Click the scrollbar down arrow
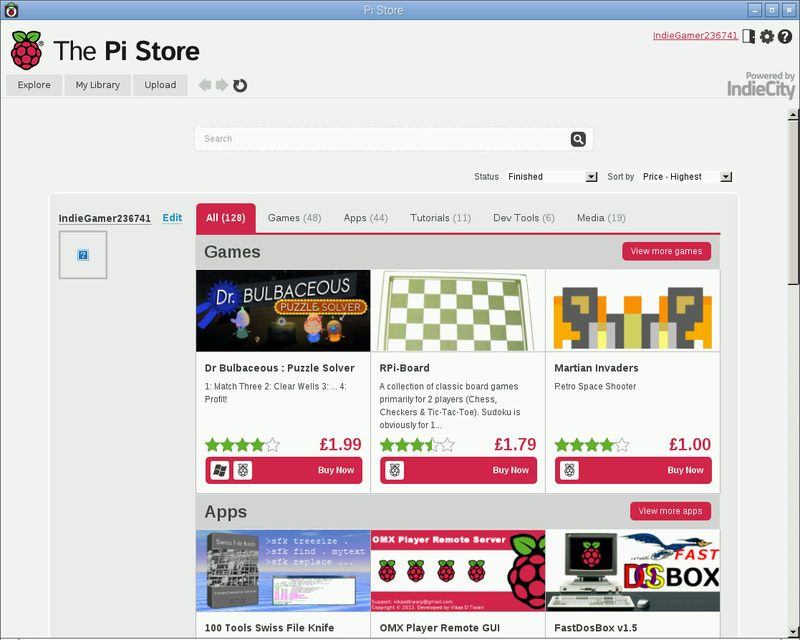Viewport: 800px width, 640px height. (792, 631)
